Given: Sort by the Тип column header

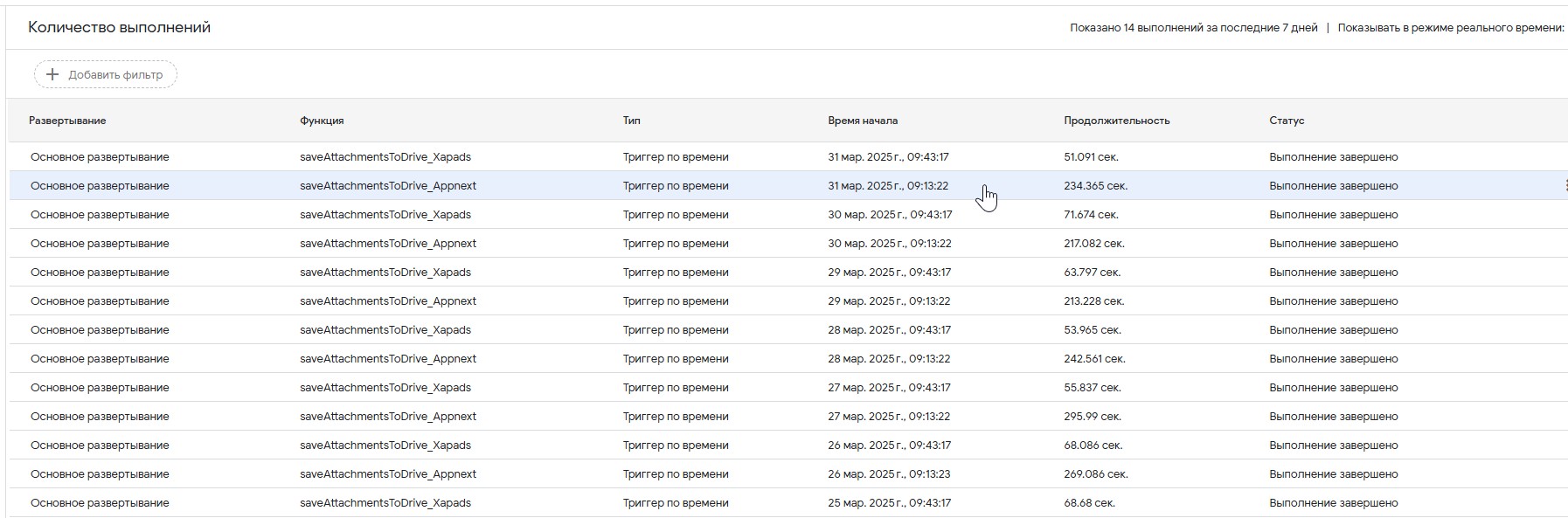Looking at the screenshot, I should (631, 121).
